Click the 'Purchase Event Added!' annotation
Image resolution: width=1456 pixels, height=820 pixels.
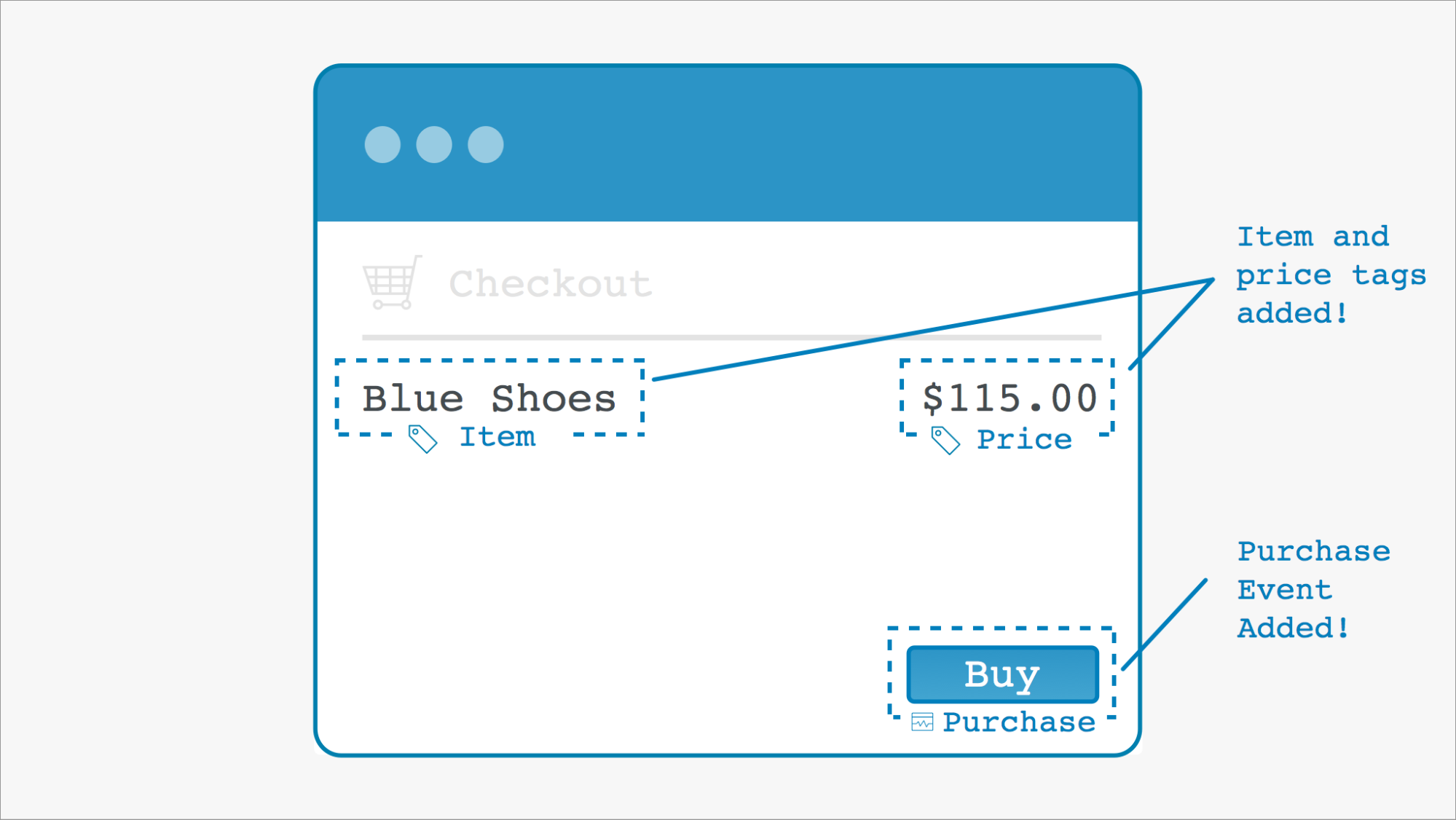click(x=1313, y=590)
